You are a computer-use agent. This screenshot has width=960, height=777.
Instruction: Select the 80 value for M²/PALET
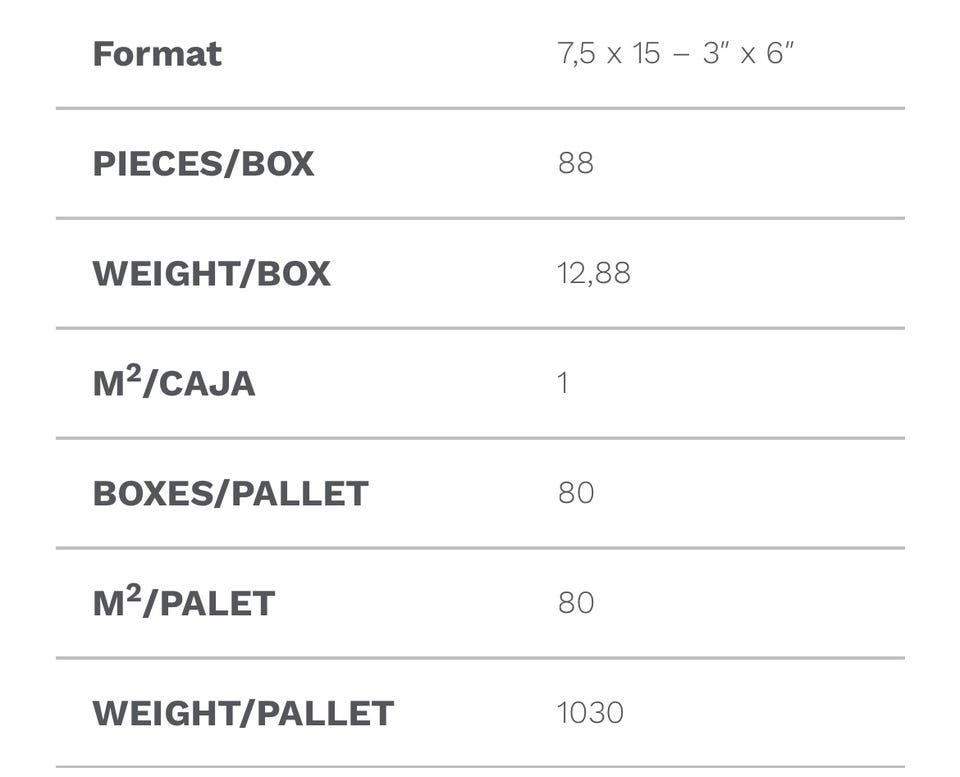pos(576,603)
